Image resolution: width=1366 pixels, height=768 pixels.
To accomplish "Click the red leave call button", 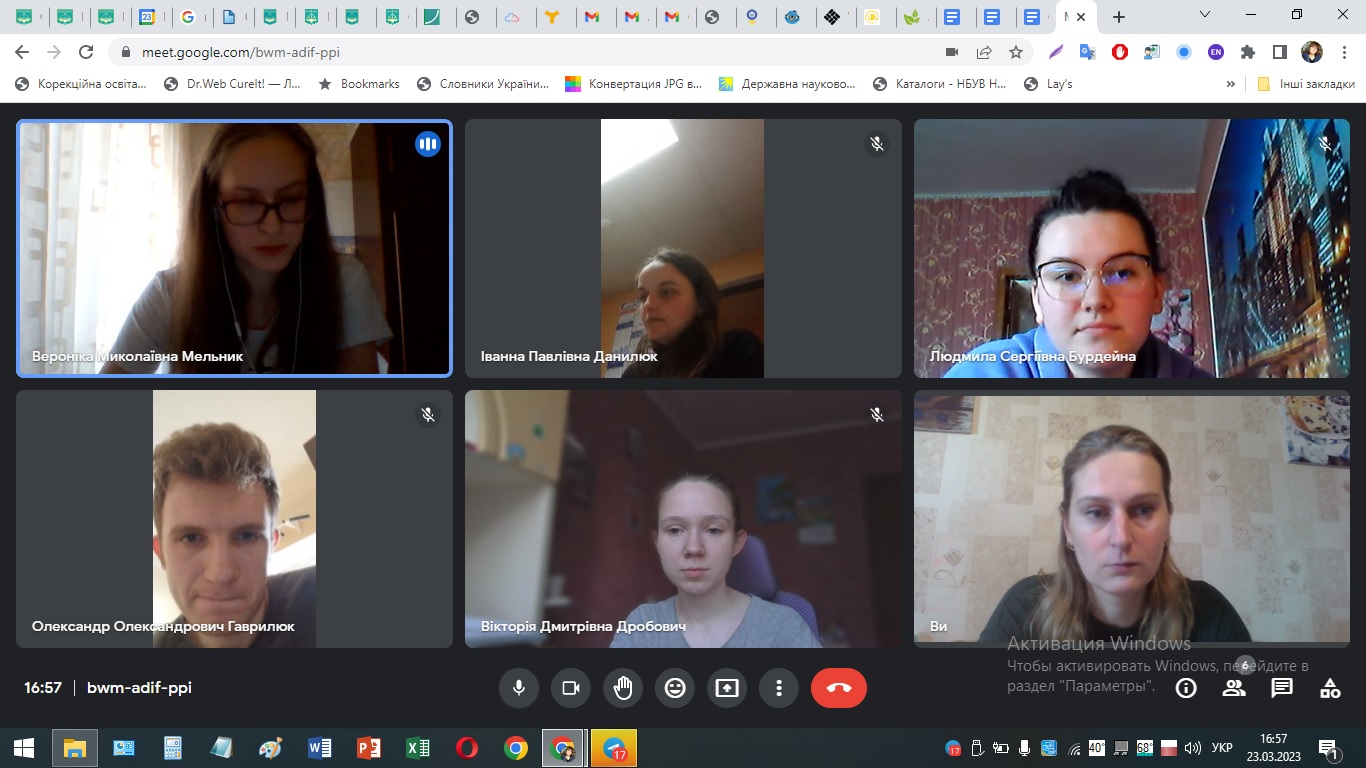I will coord(838,688).
